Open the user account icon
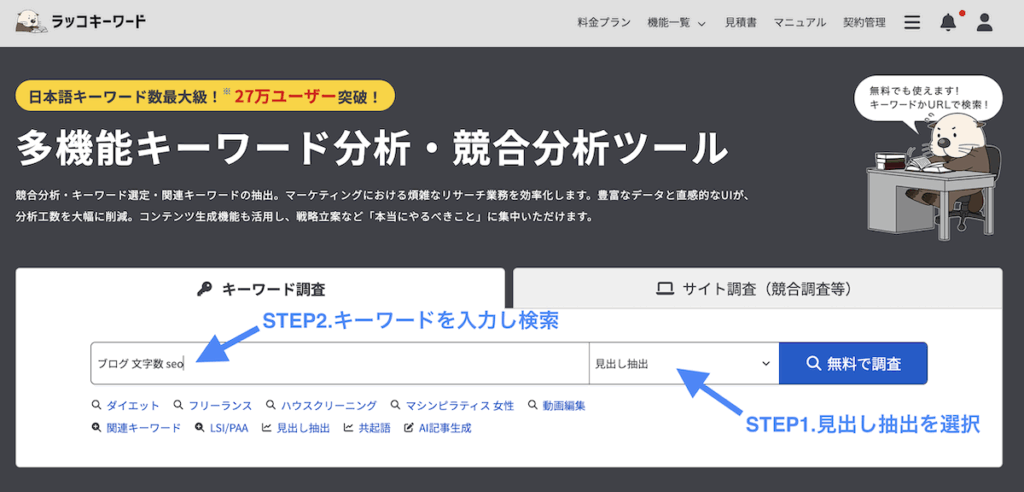 coord(984,23)
